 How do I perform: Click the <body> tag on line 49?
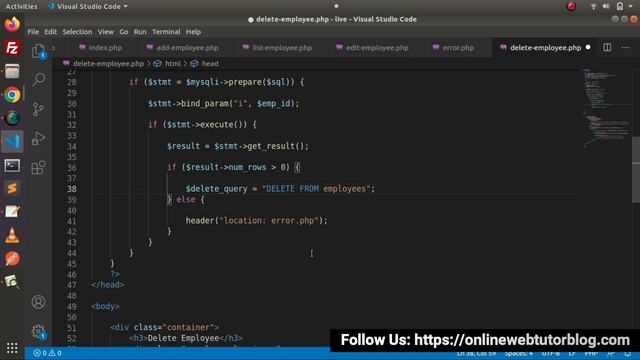(105, 306)
